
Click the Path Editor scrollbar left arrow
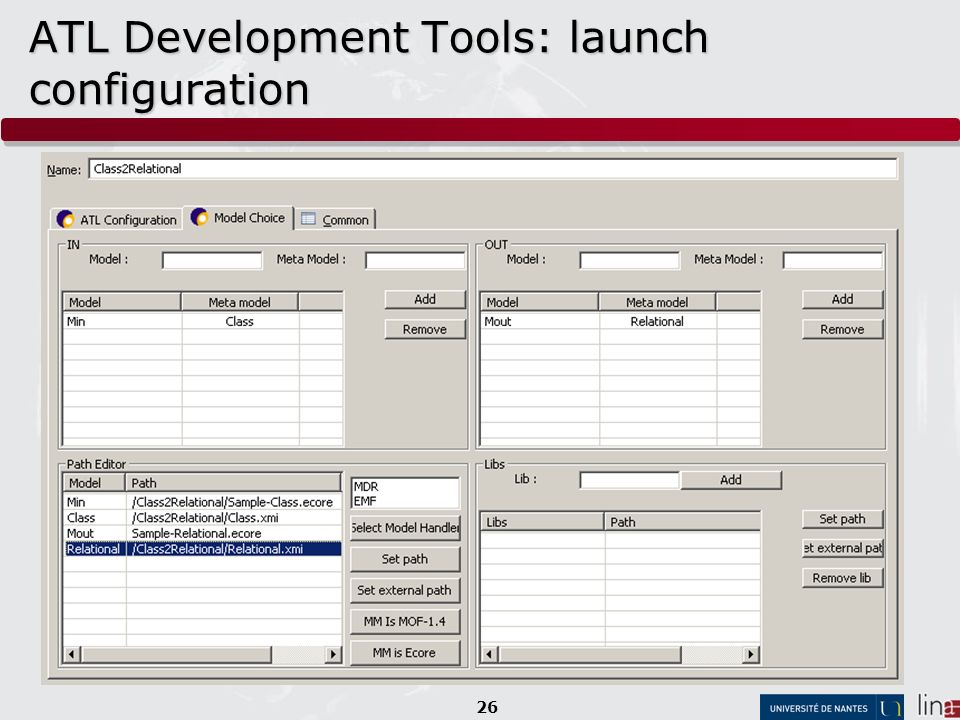click(72, 654)
